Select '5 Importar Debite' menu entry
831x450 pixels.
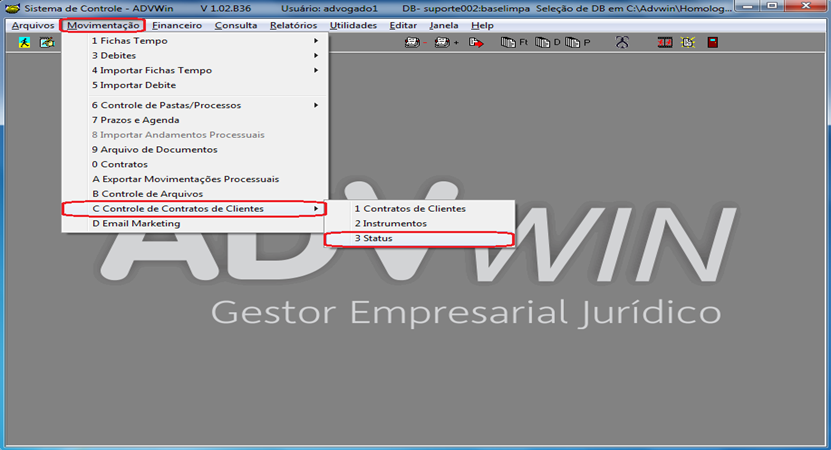pos(195,85)
